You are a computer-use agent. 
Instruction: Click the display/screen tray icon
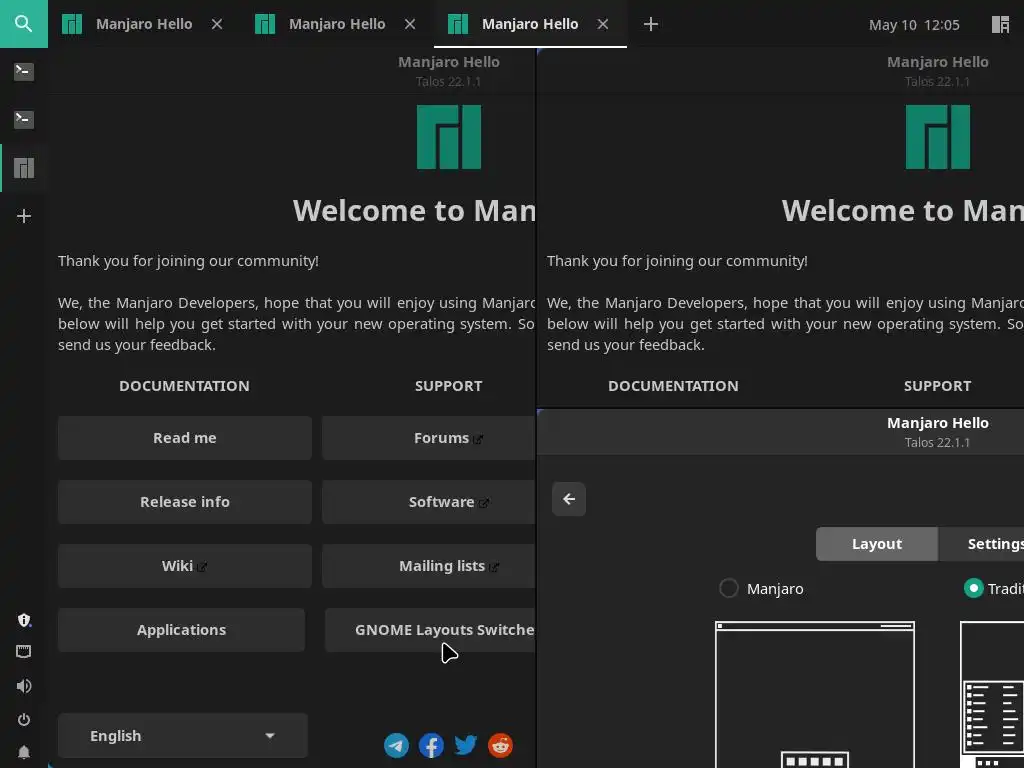[x=24, y=651]
